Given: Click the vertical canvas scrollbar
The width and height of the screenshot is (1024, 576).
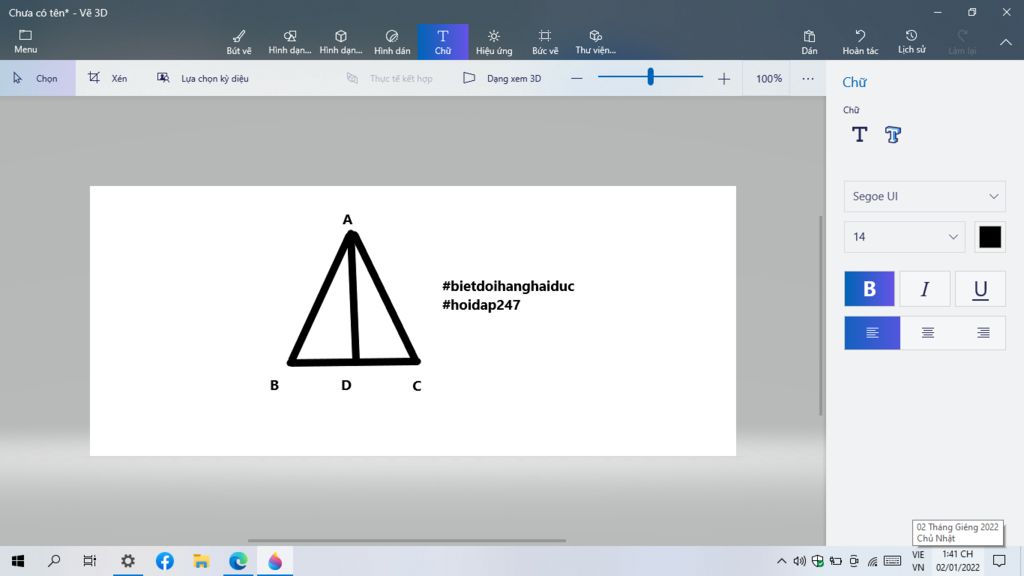Looking at the screenshot, I should pyautogui.click(x=821, y=315).
